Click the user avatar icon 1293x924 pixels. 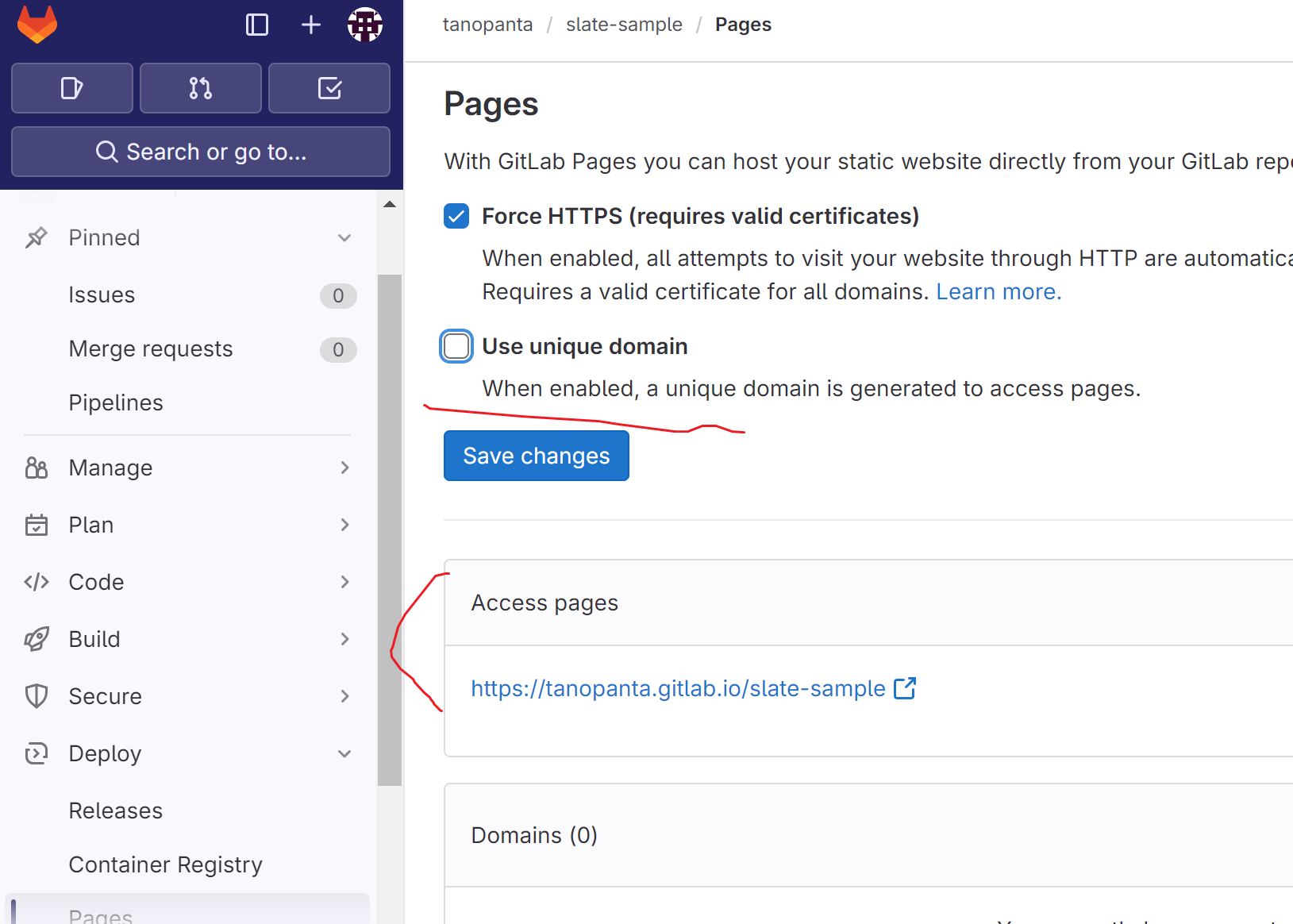point(364,25)
